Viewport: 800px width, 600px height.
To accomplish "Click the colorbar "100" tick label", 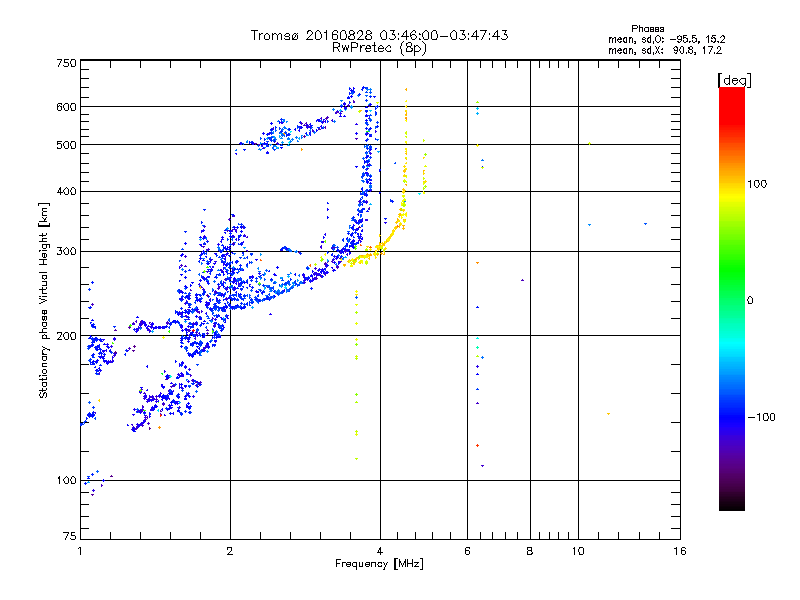I will 757,184.
